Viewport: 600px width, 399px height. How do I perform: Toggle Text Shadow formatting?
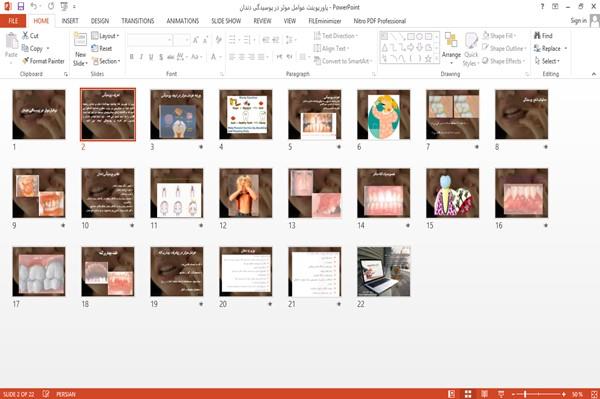(161, 57)
